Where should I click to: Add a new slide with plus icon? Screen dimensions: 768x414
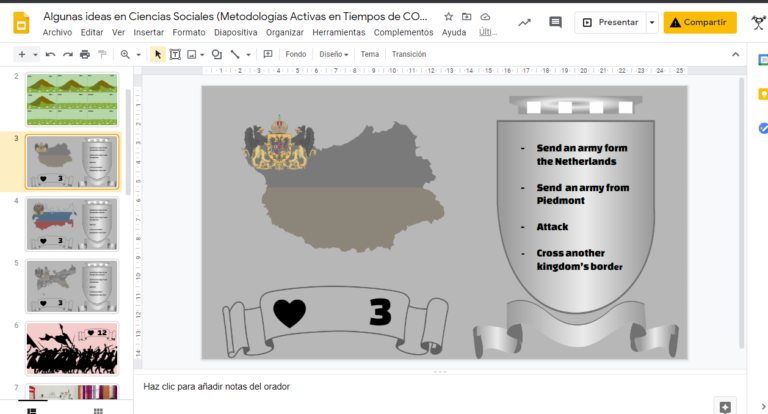[22, 54]
